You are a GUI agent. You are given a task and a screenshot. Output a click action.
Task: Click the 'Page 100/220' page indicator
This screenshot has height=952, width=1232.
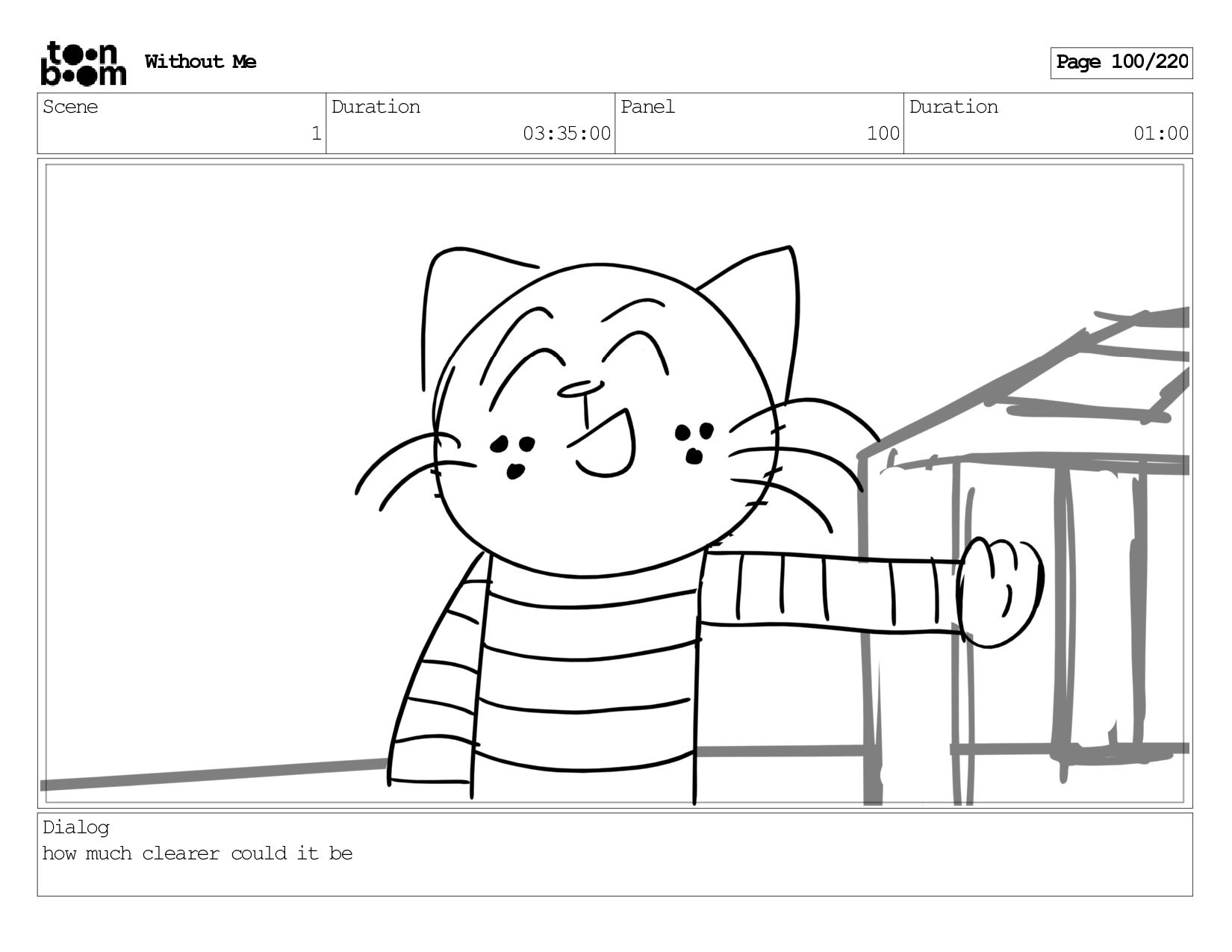1121,63
